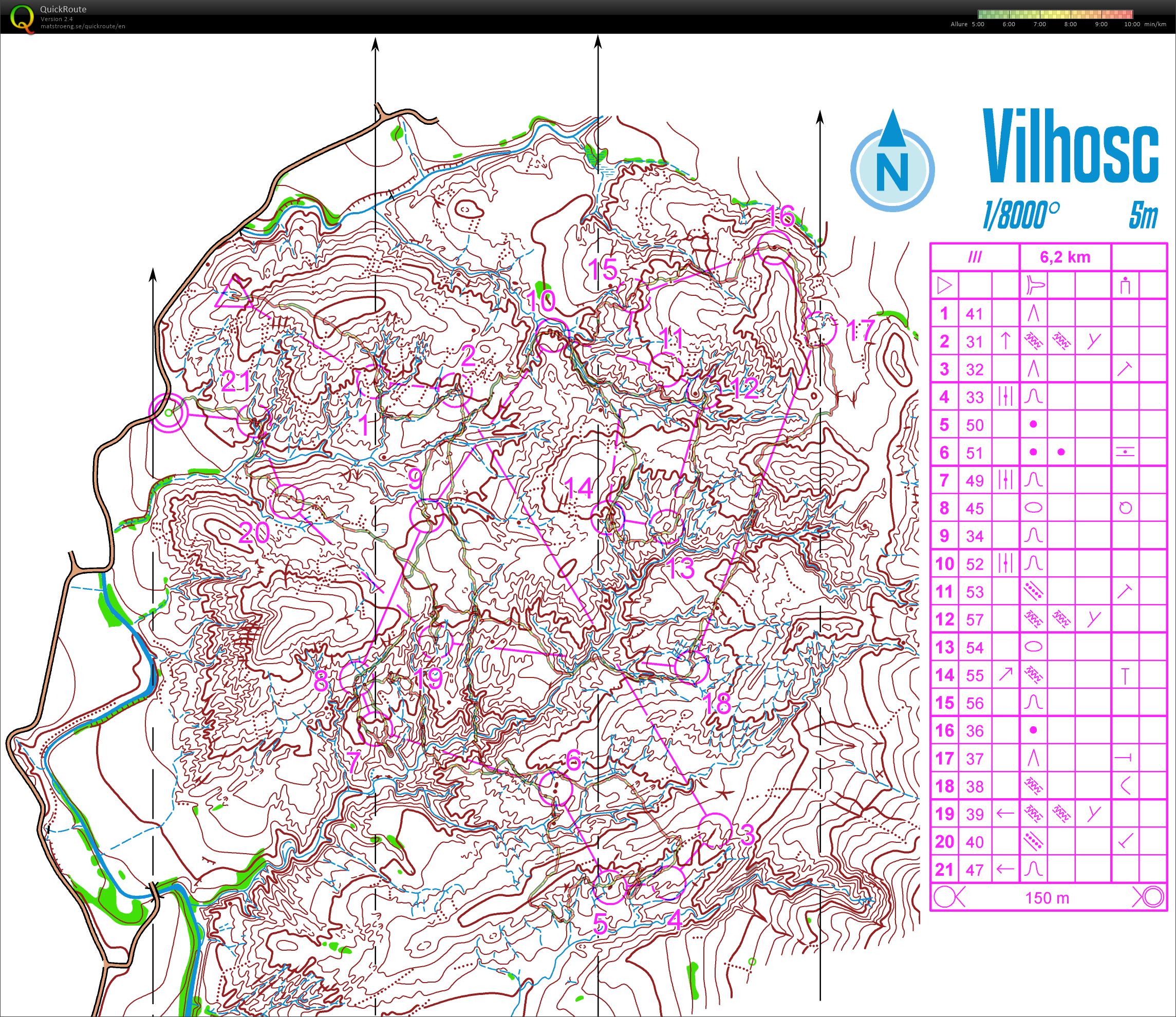
Task: Click the "10:00" pace scale label
Action: tap(1131, 25)
